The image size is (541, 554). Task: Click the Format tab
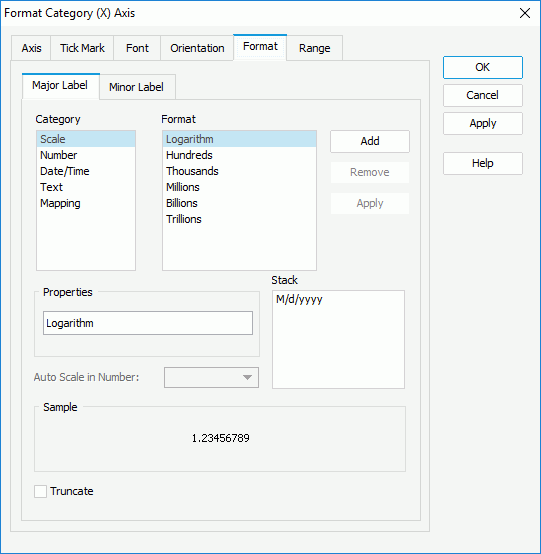tap(260, 47)
